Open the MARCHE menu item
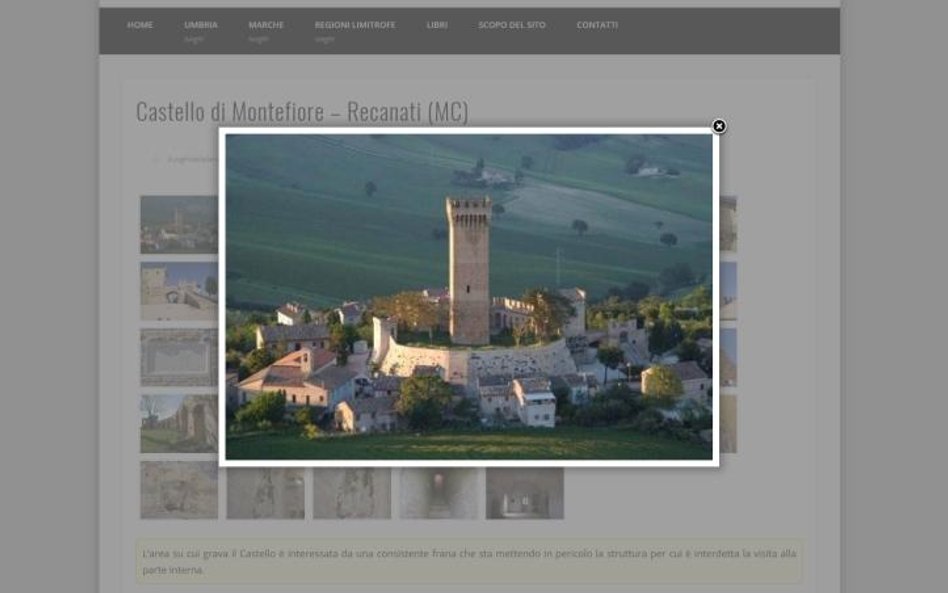Viewport: 948px width, 593px height. coord(266,25)
